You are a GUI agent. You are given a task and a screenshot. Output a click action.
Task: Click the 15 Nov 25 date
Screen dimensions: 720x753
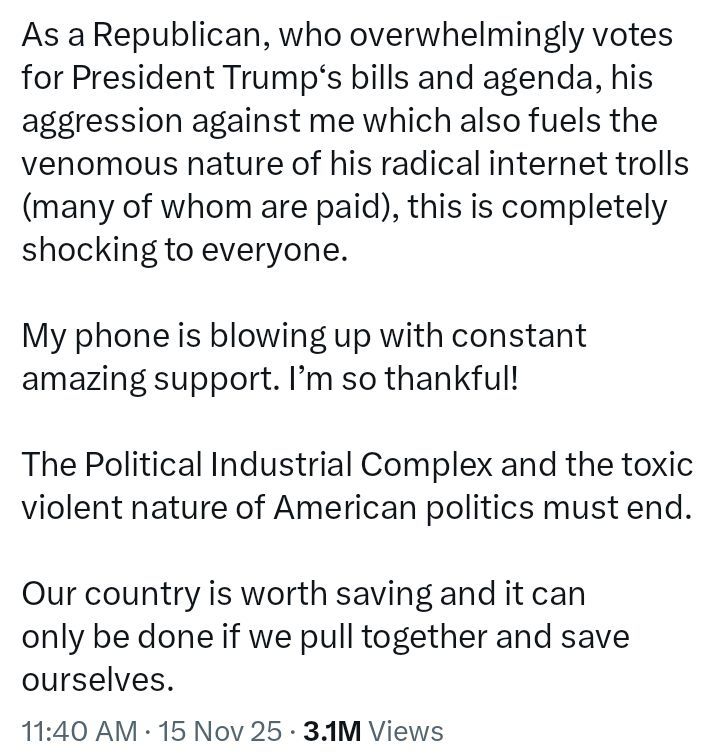220,731
